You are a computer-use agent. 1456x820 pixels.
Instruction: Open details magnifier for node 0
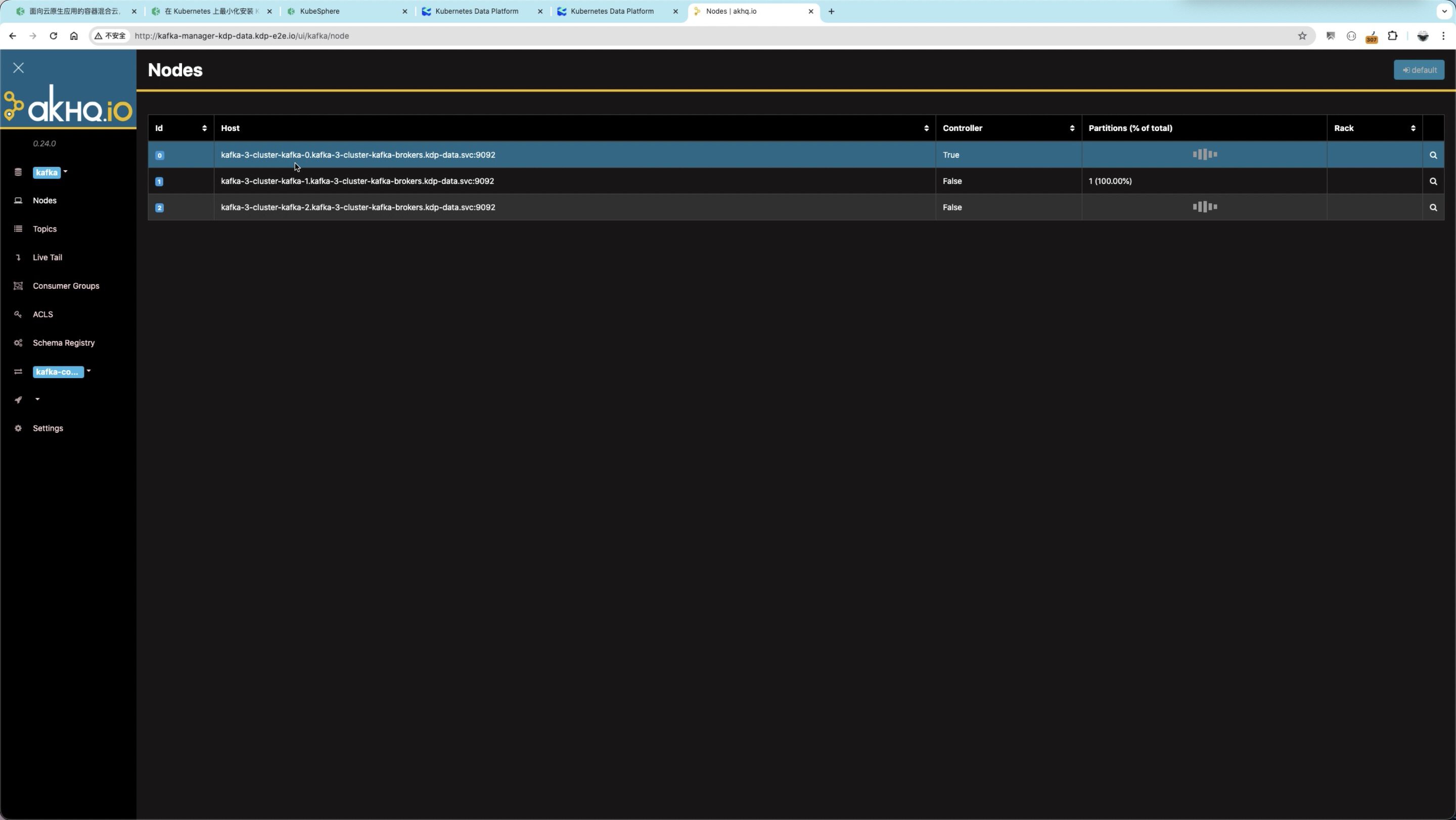(x=1433, y=155)
